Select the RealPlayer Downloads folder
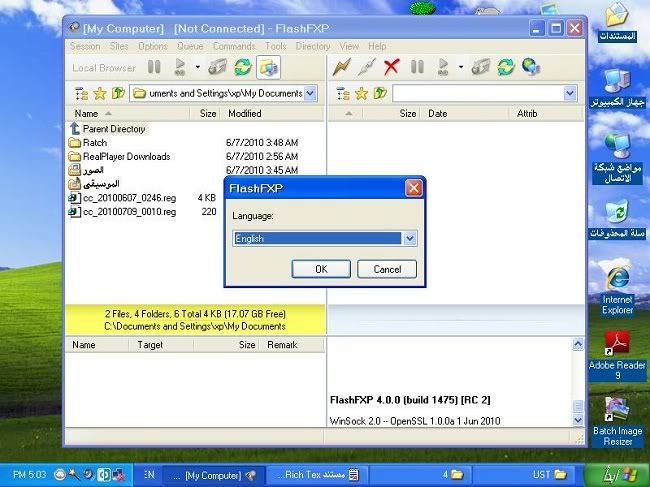 click(x=119, y=157)
